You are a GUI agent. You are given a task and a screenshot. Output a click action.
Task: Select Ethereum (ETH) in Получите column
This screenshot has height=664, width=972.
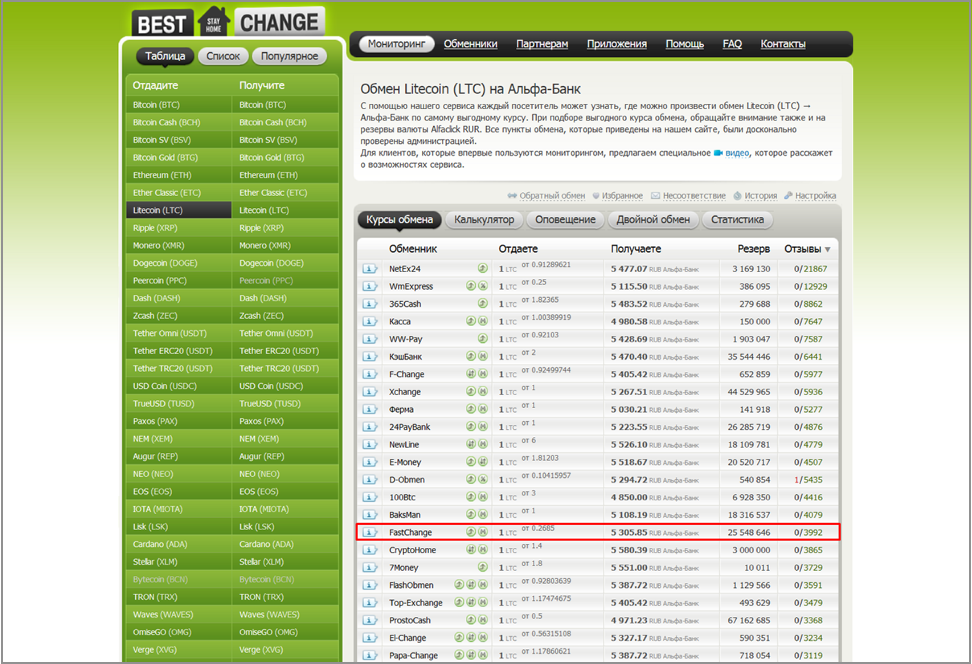(x=286, y=175)
